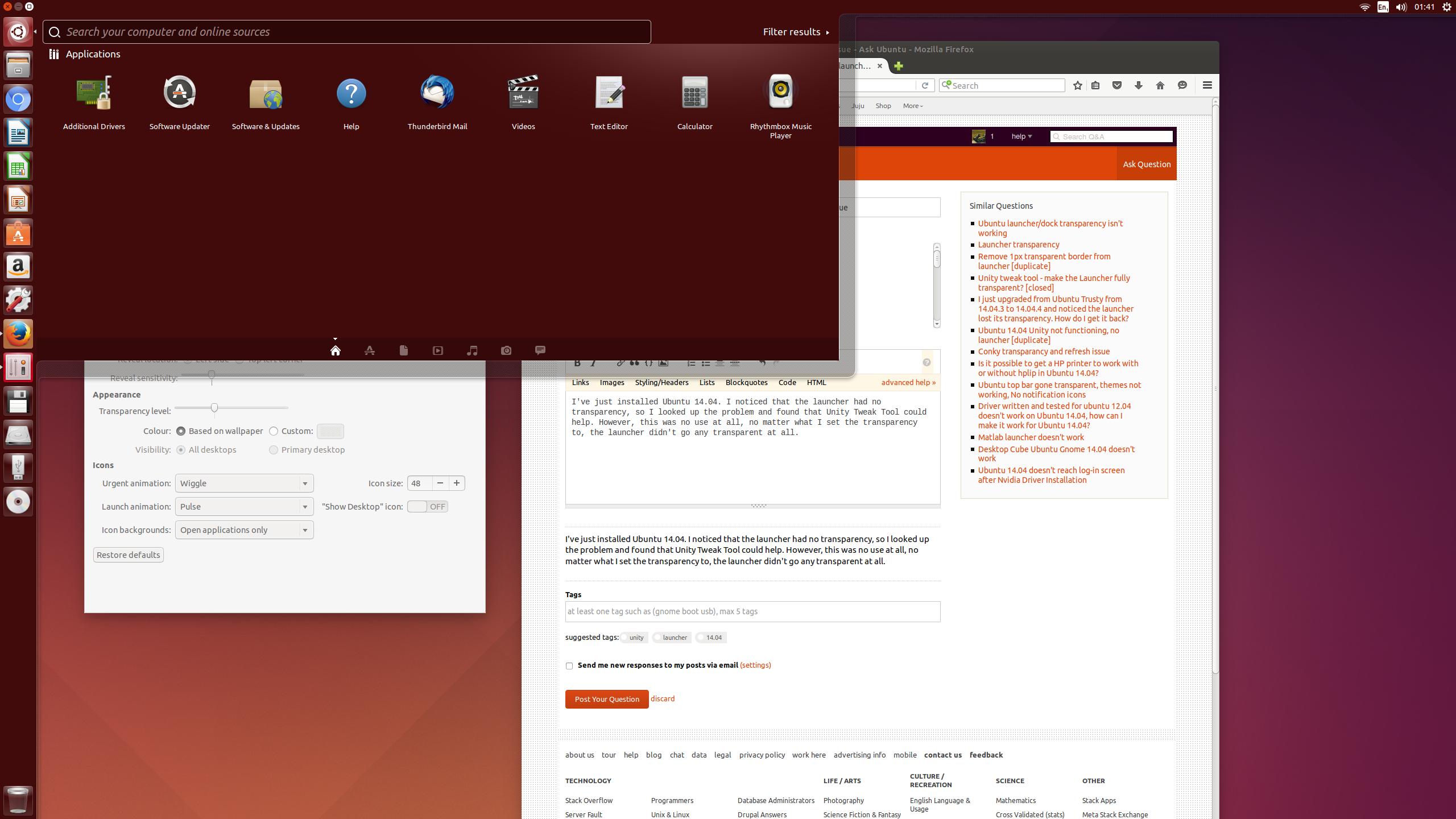
Task: Open LibreOffice Calc from launcher
Action: click(18, 166)
